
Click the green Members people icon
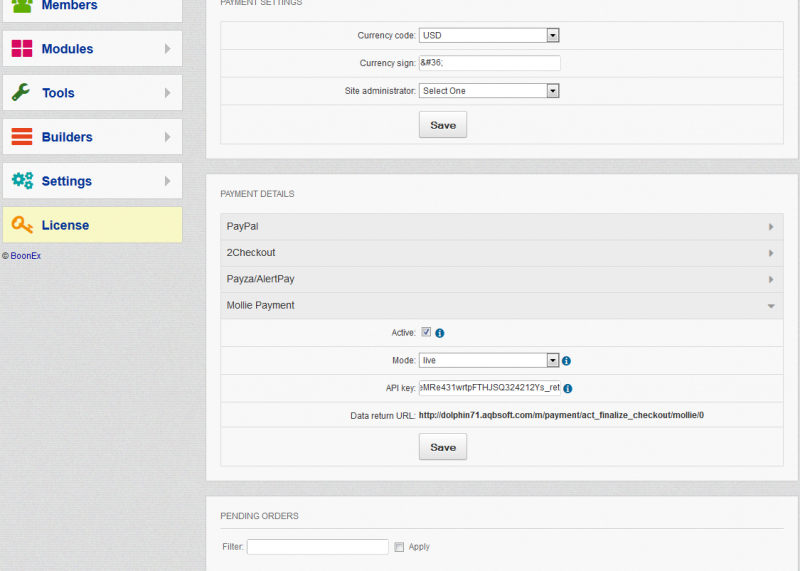click(22, 5)
